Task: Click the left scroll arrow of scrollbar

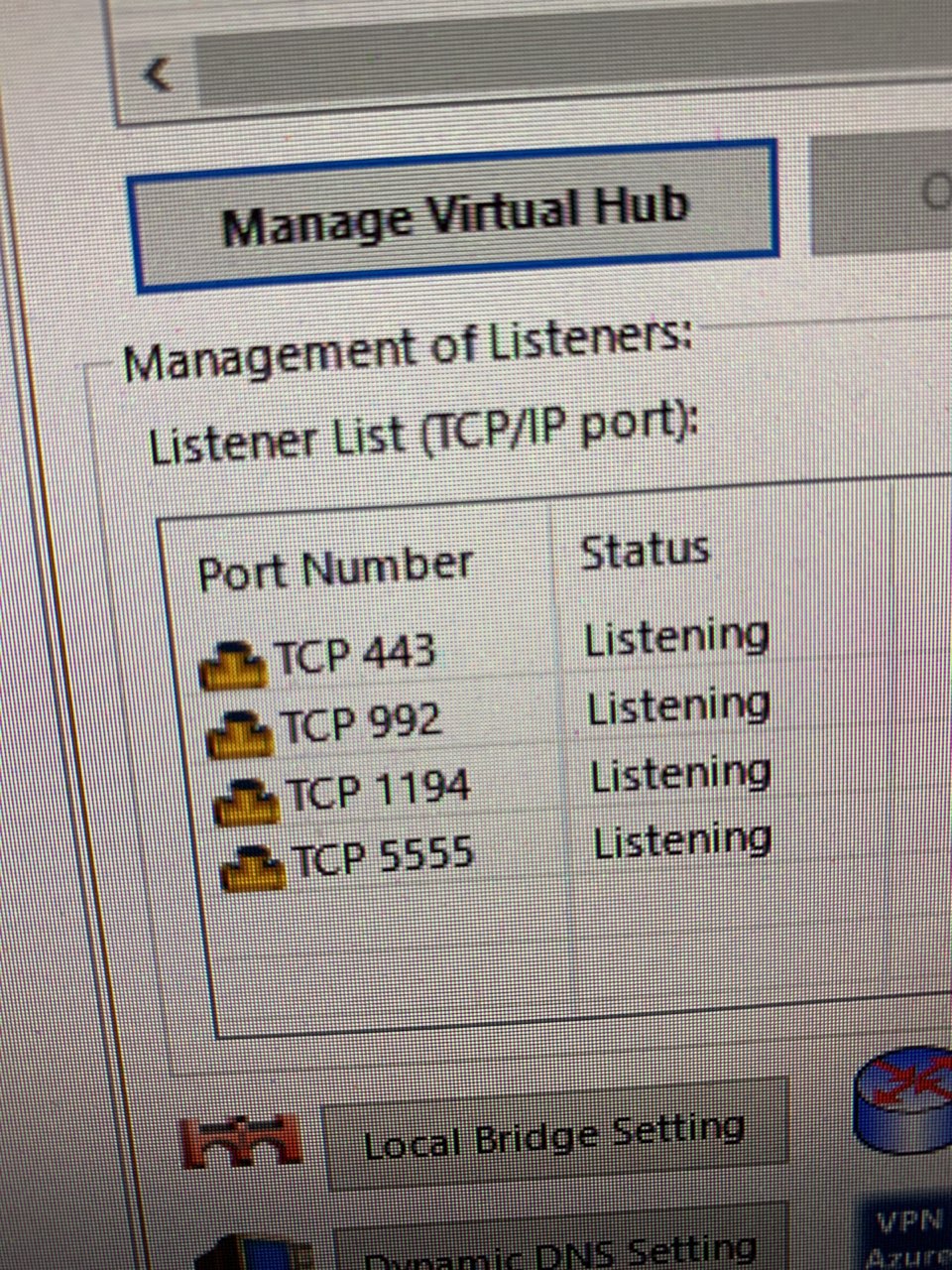Action: pyautogui.click(x=157, y=73)
